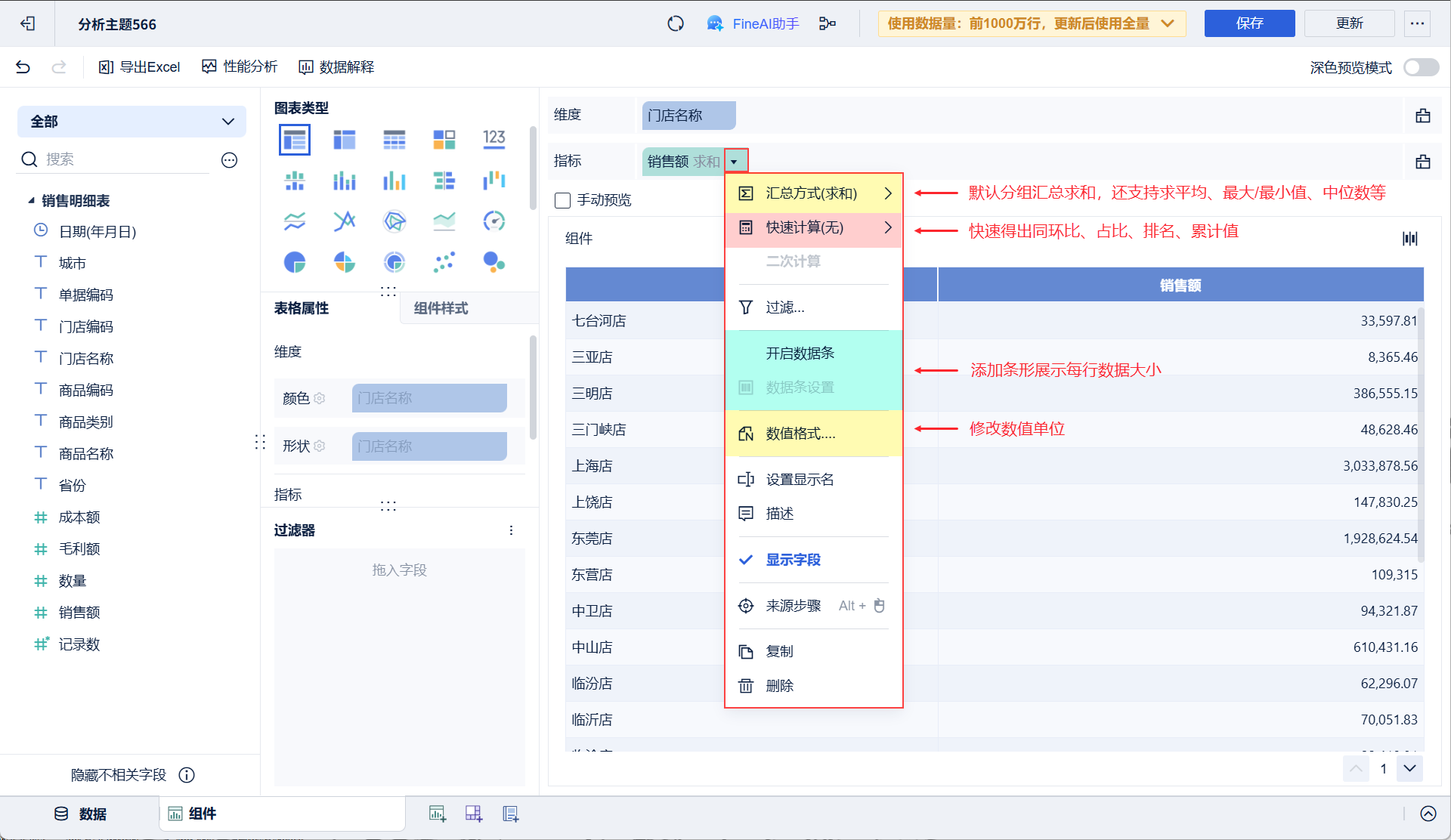Open the 全部 dropdown selector
1451x840 pixels.
click(x=131, y=122)
